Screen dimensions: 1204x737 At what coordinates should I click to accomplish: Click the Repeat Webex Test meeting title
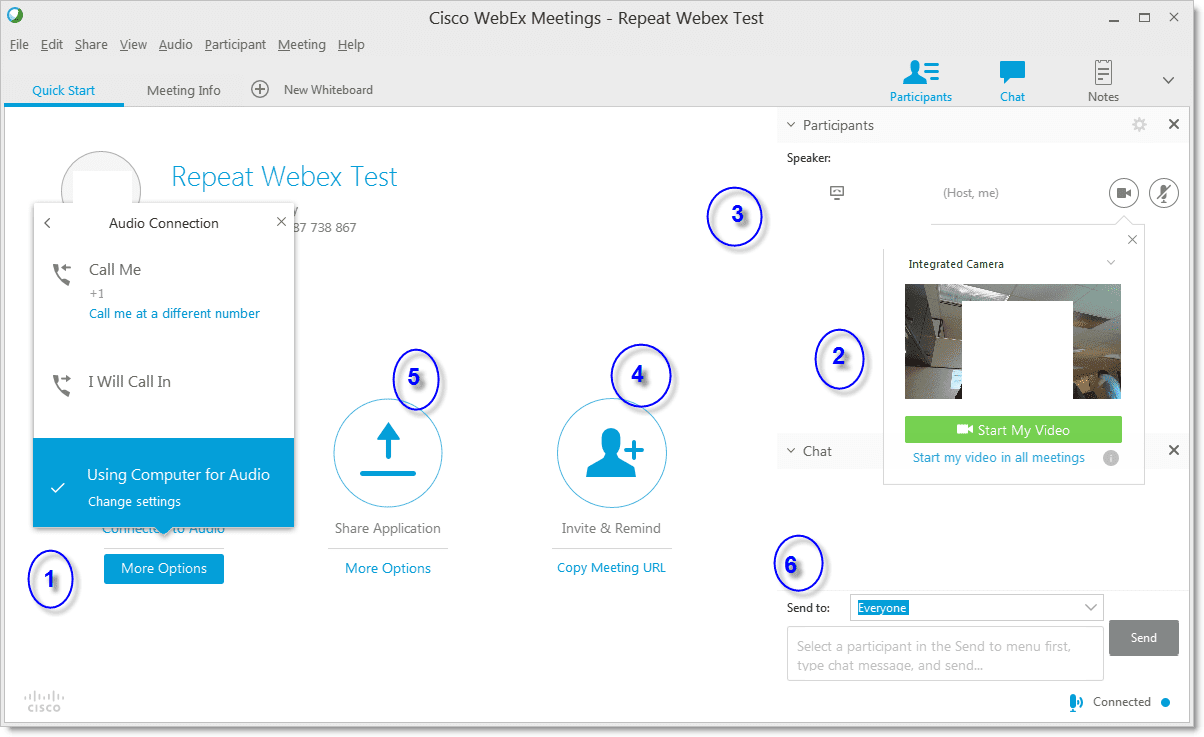pyautogui.click(x=284, y=177)
